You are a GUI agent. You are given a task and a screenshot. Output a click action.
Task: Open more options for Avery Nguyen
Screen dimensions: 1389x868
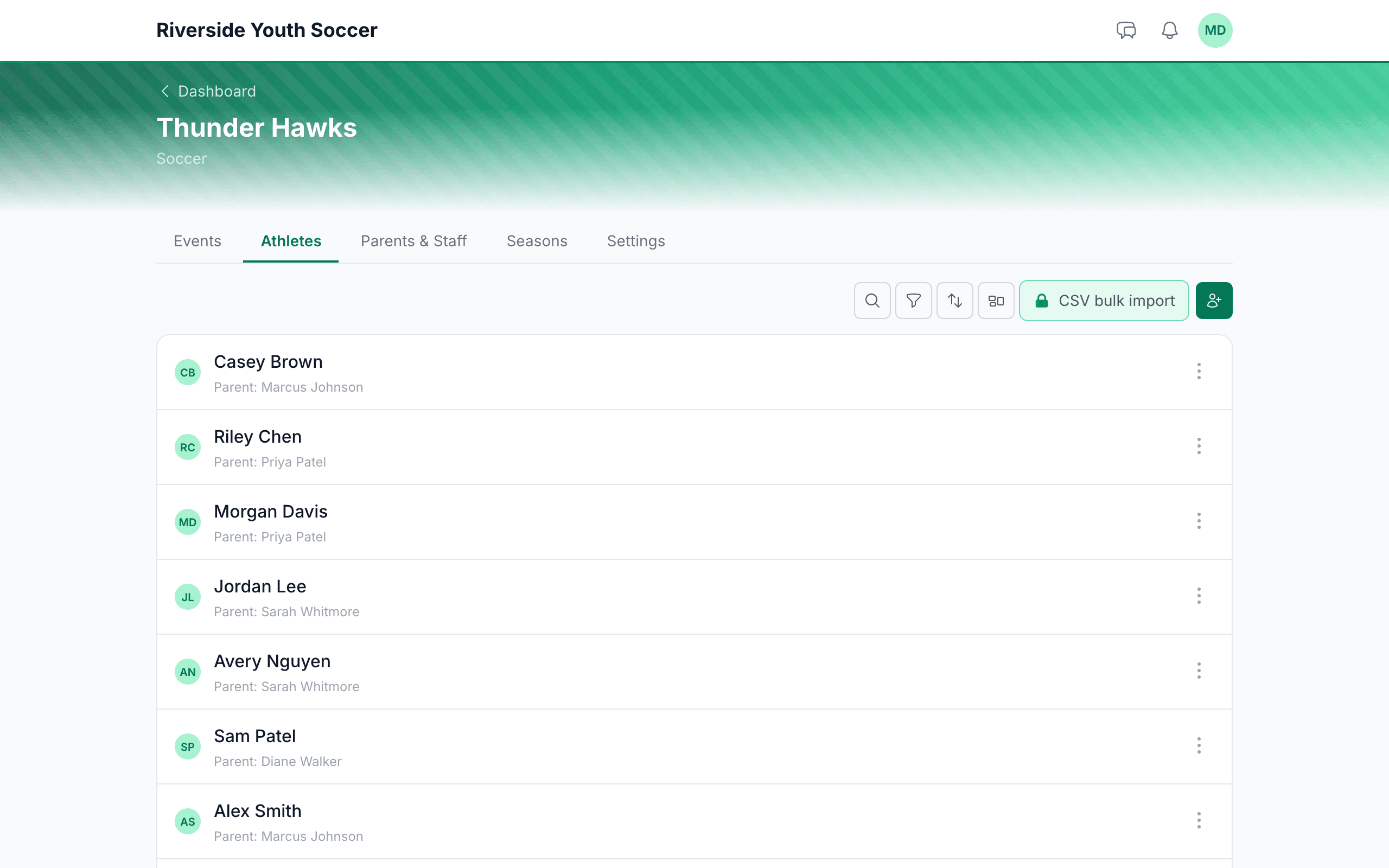coord(1199,671)
